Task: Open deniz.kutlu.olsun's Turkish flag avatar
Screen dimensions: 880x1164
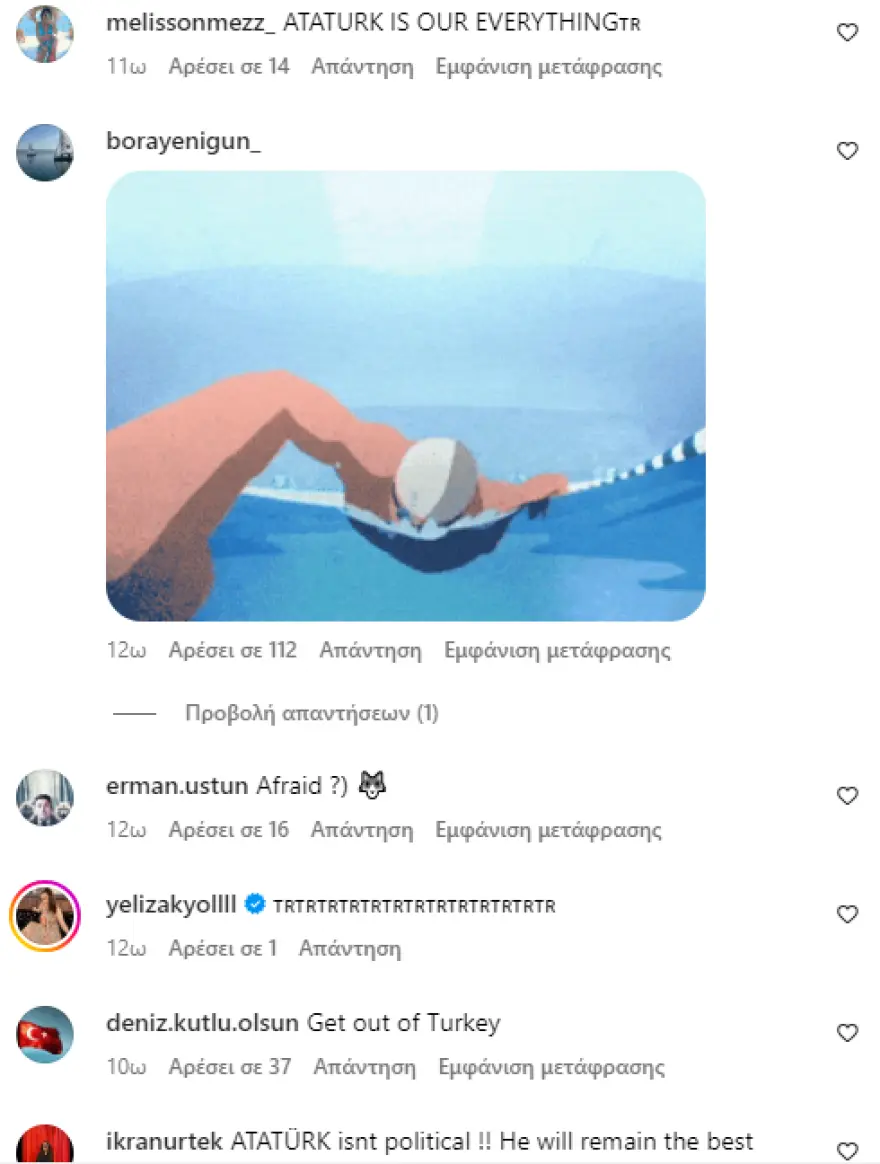Action: point(45,1034)
